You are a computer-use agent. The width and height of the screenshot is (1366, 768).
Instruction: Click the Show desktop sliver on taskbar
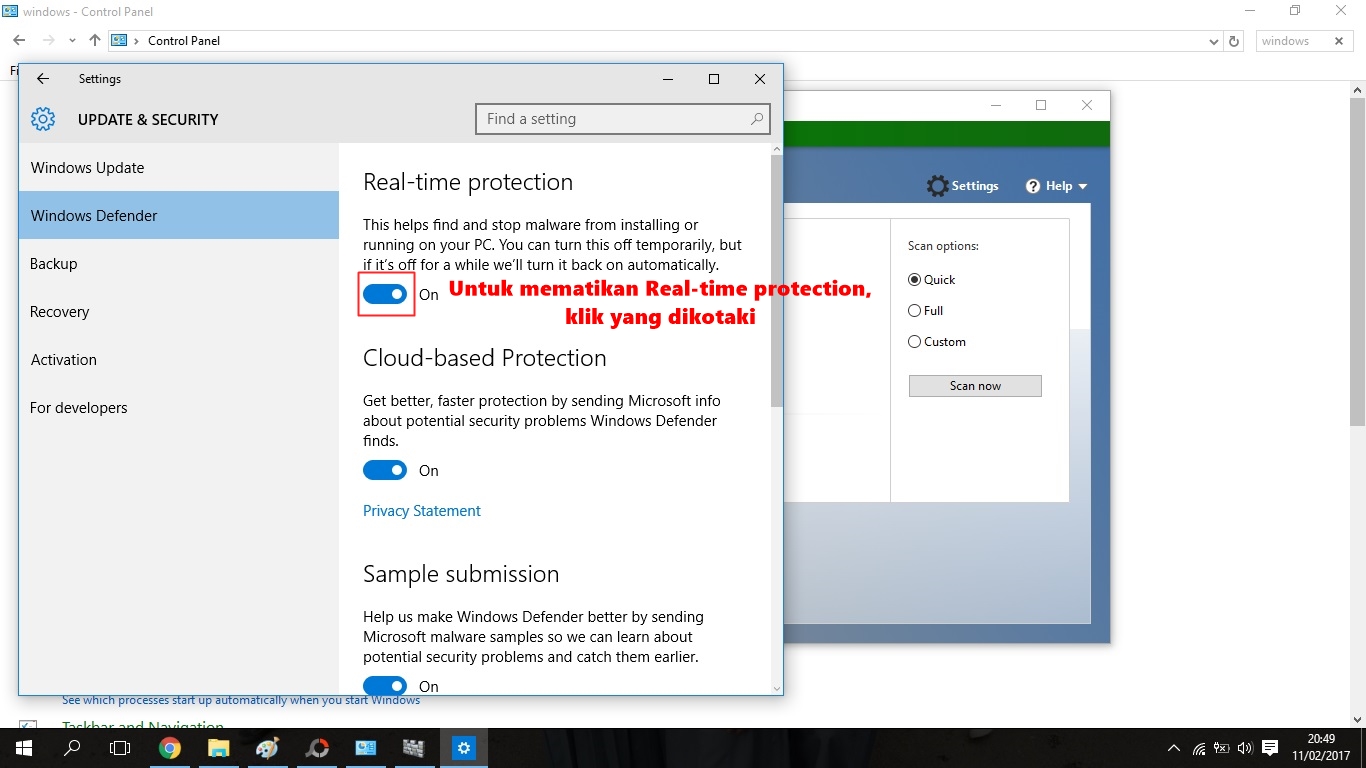tap(1363, 748)
